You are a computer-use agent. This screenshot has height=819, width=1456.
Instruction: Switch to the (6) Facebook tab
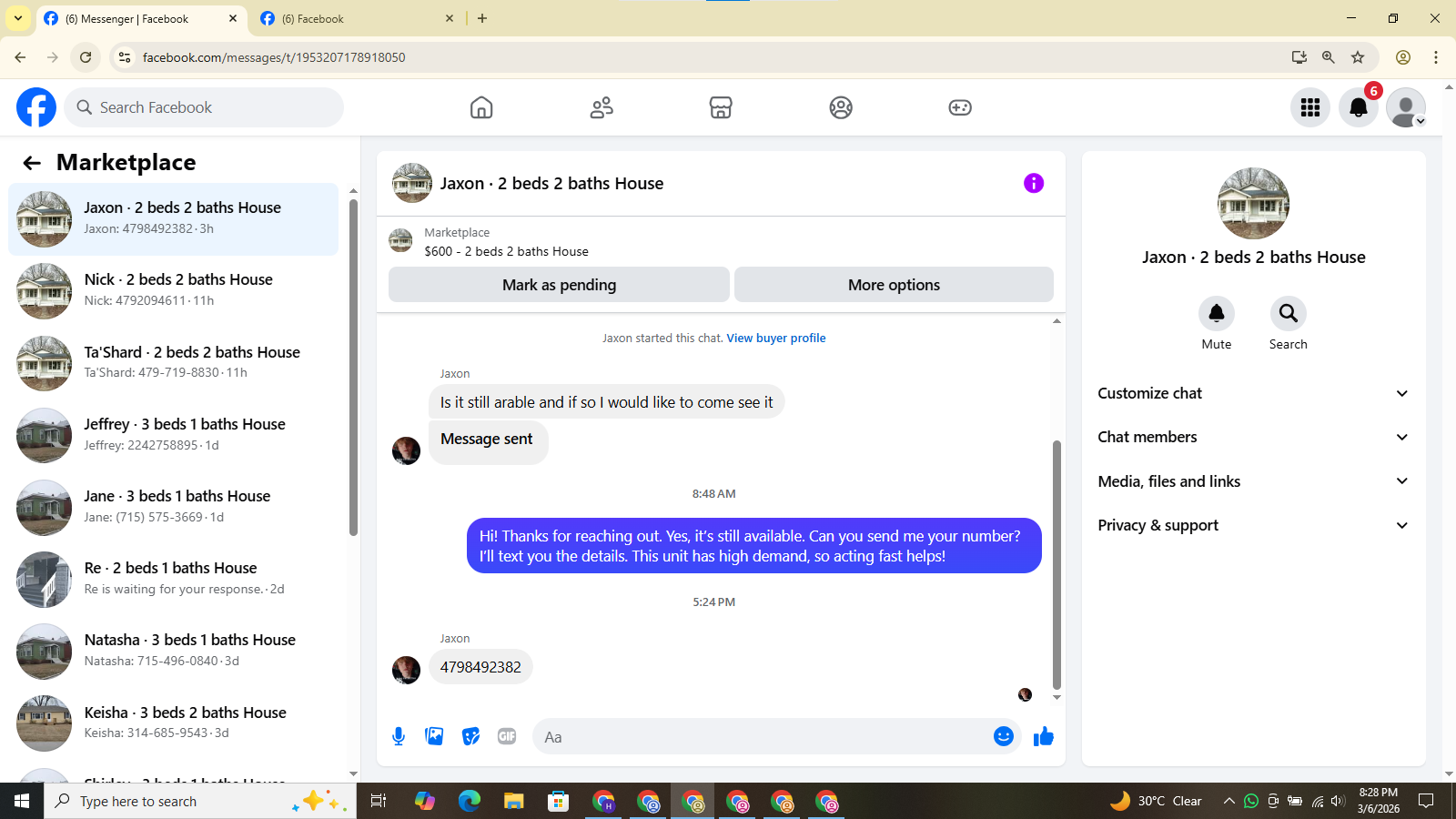[x=357, y=18]
